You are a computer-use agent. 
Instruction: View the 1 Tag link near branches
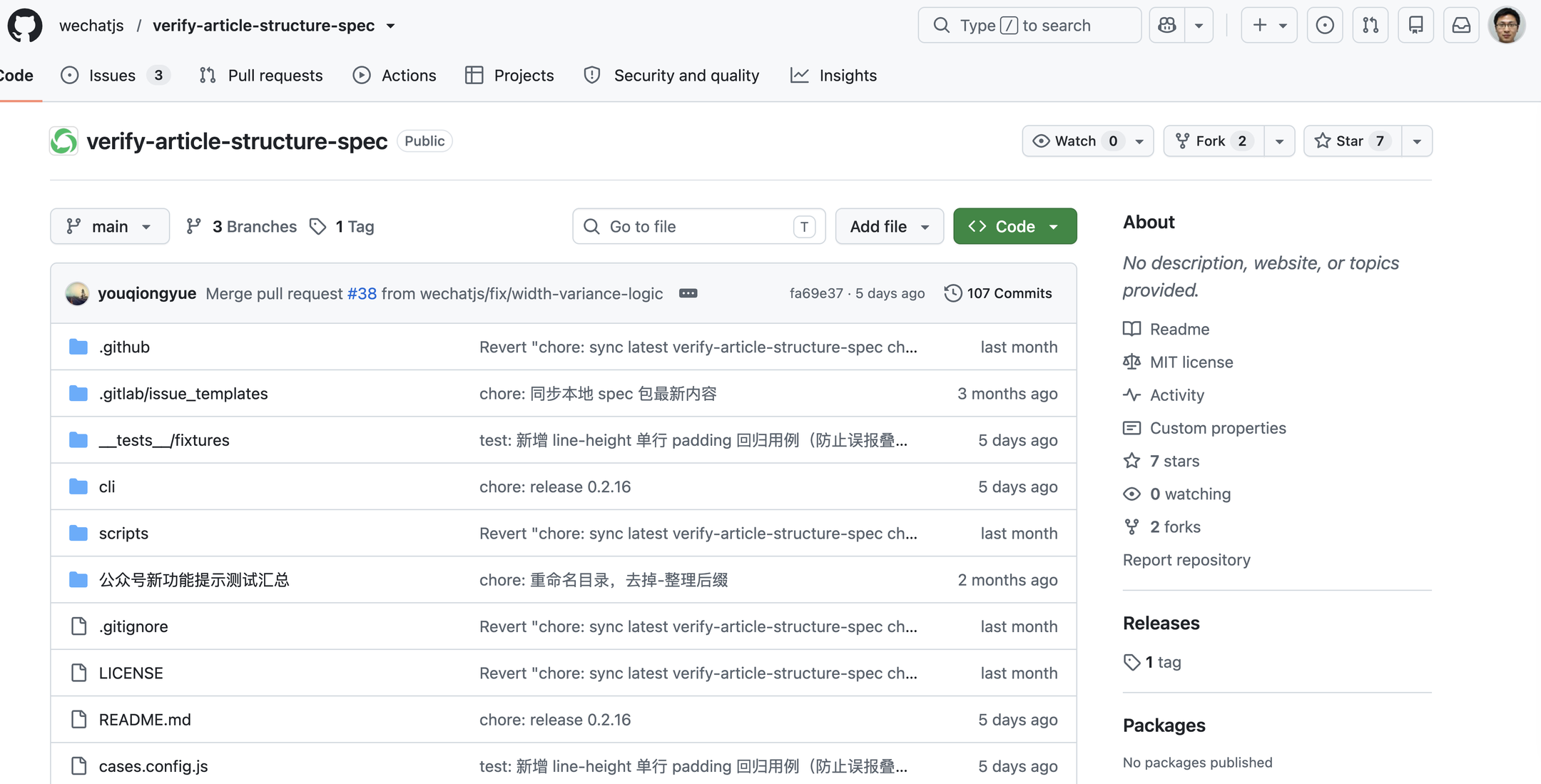tap(342, 226)
